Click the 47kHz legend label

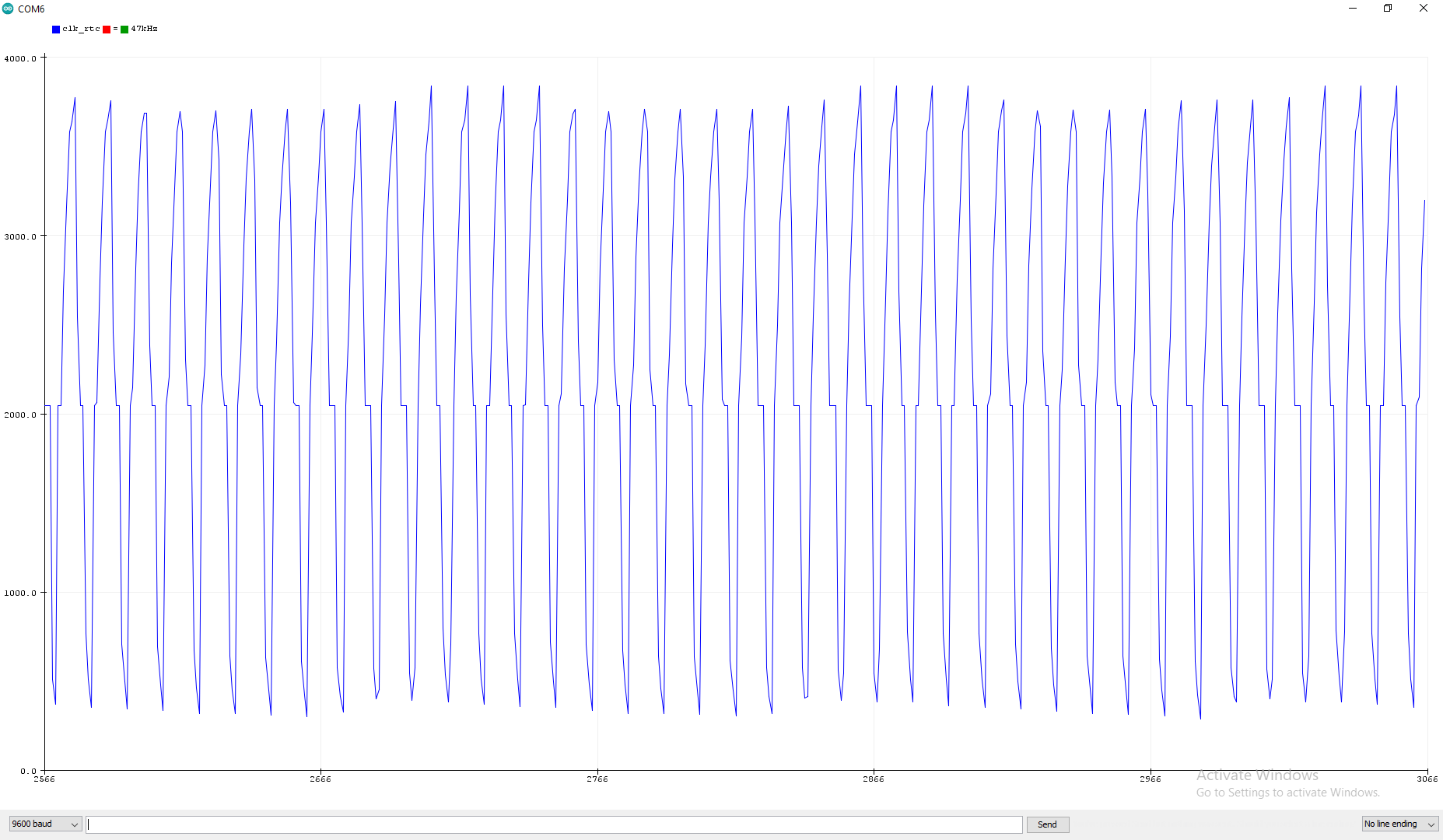[x=144, y=29]
